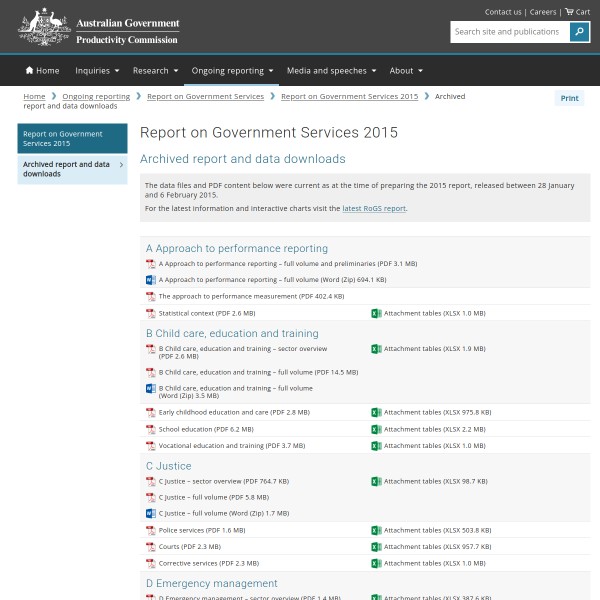
Task: Expand the Research dropdown menu
Action: (x=155, y=71)
